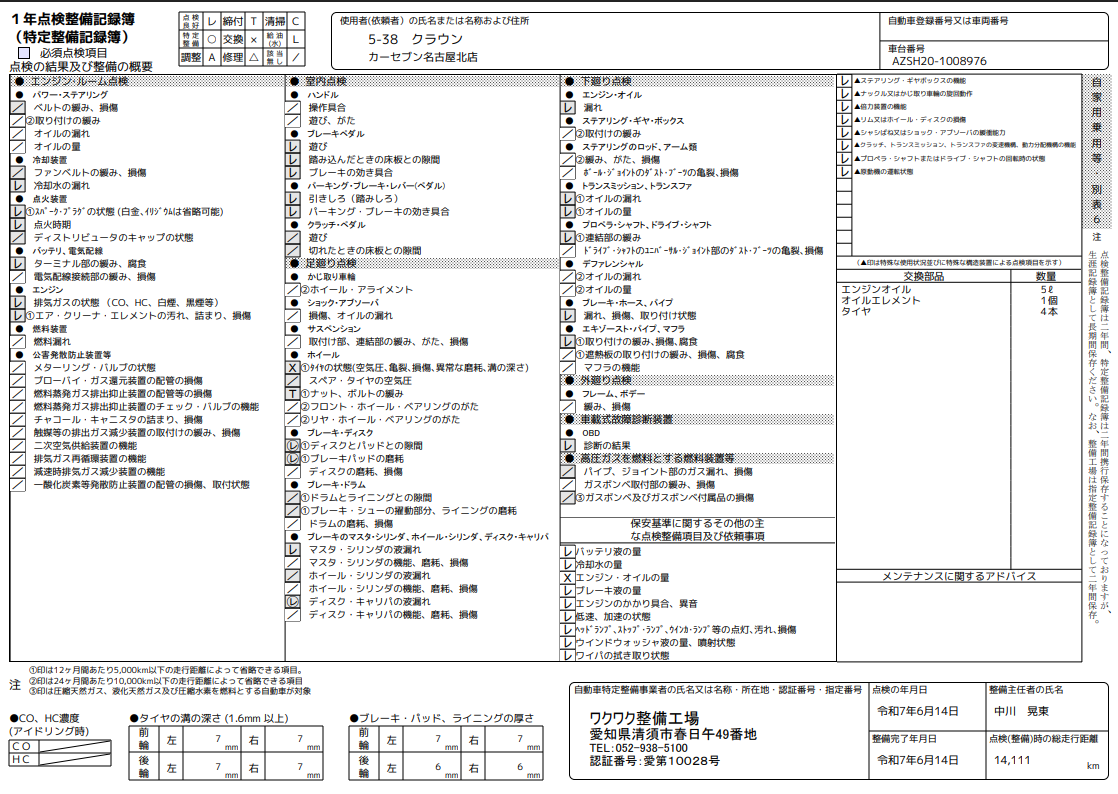Select the workshop name ワクワク整備工場

[x=644, y=718]
